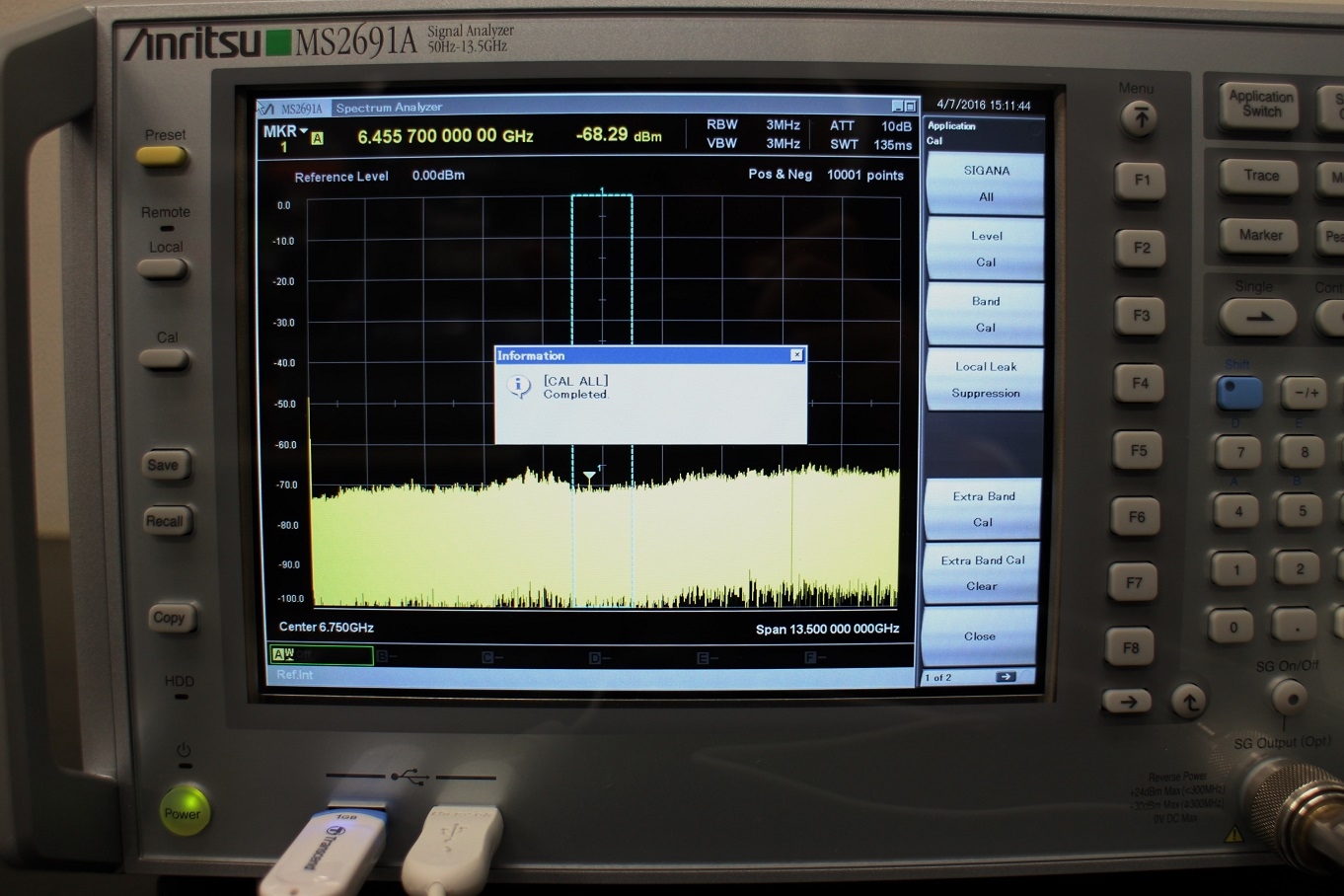This screenshot has height=896, width=1344.
Task: Push numeric key 0
Action: [x=1232, y=627]
